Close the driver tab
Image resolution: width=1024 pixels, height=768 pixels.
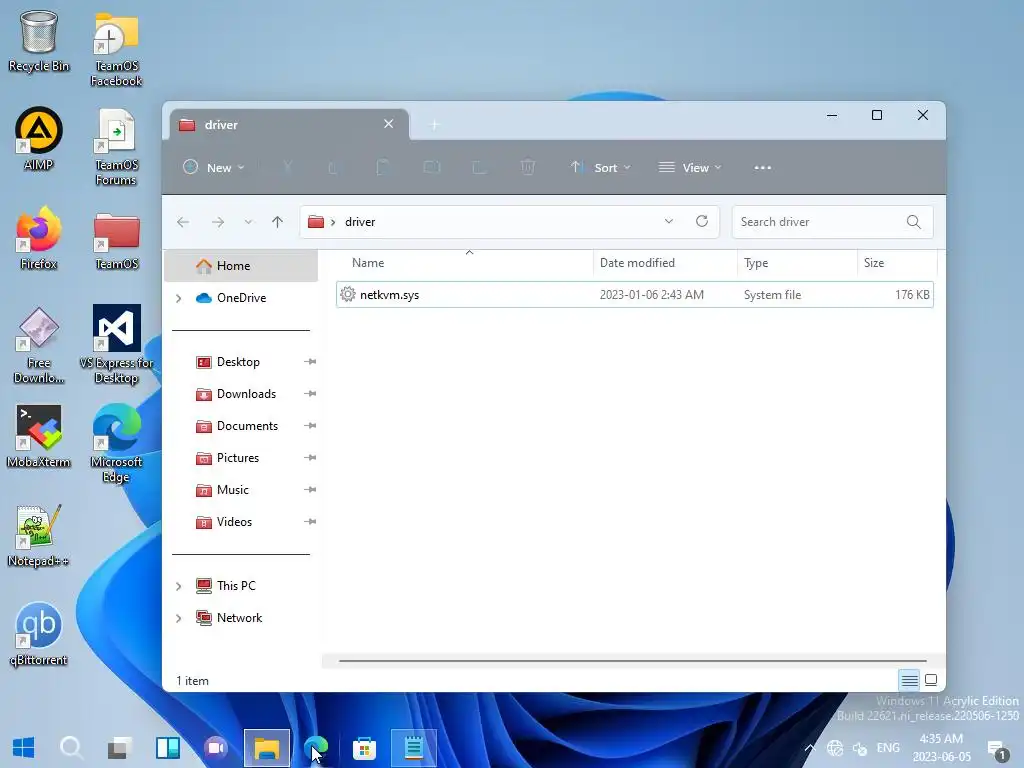click(x=389, y=124)
